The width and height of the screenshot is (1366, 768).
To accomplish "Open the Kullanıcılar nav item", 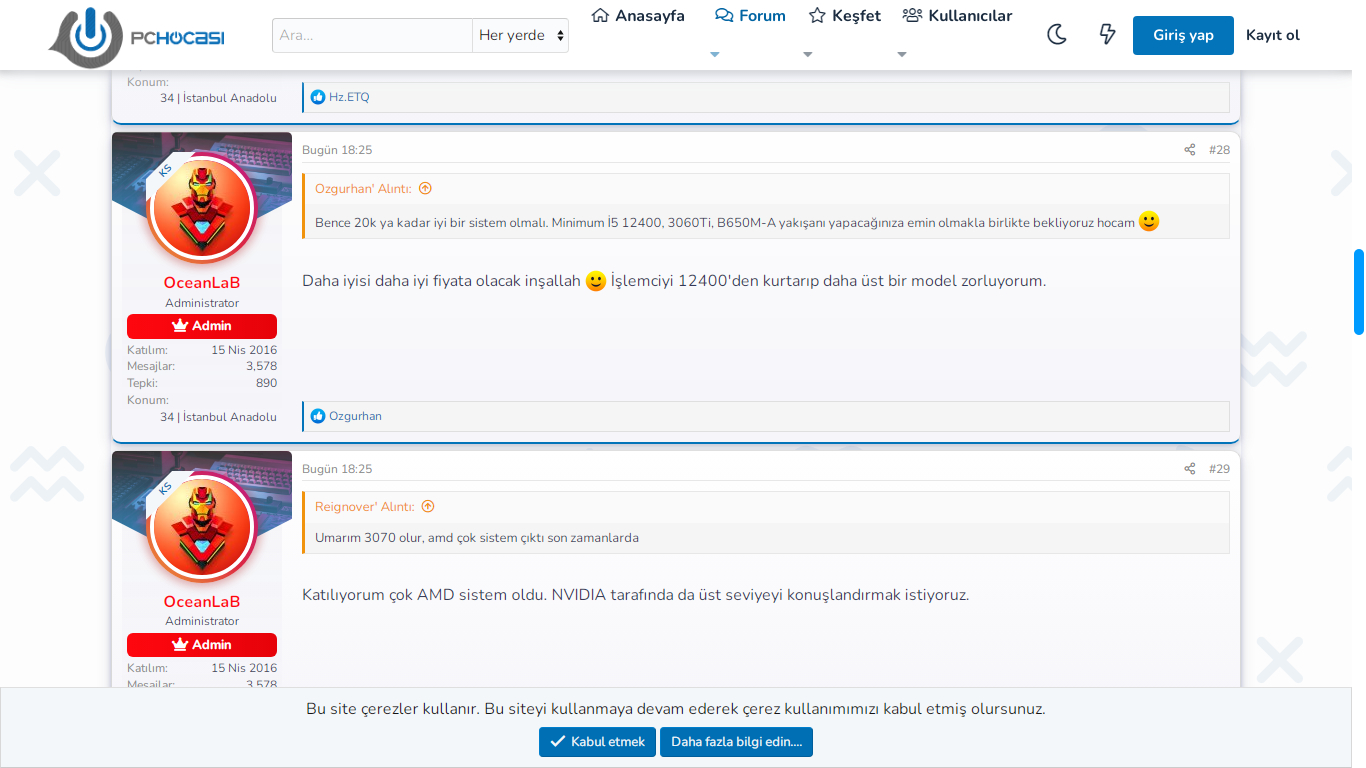I will pyautogui.click(x=957, y=16).
